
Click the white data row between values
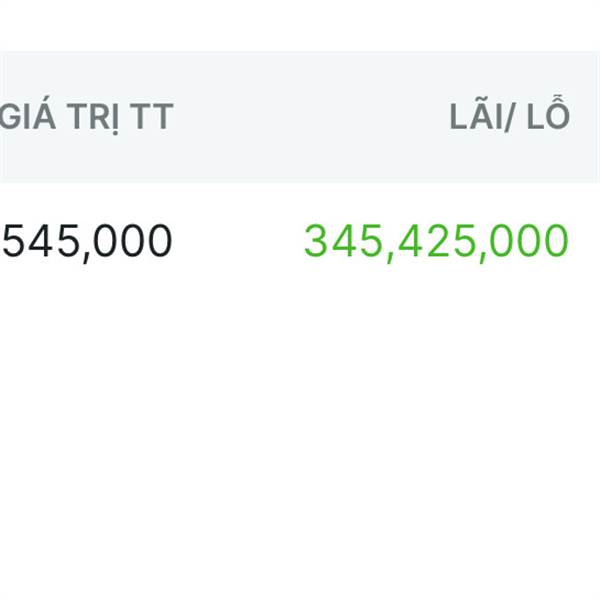(238, 242)
